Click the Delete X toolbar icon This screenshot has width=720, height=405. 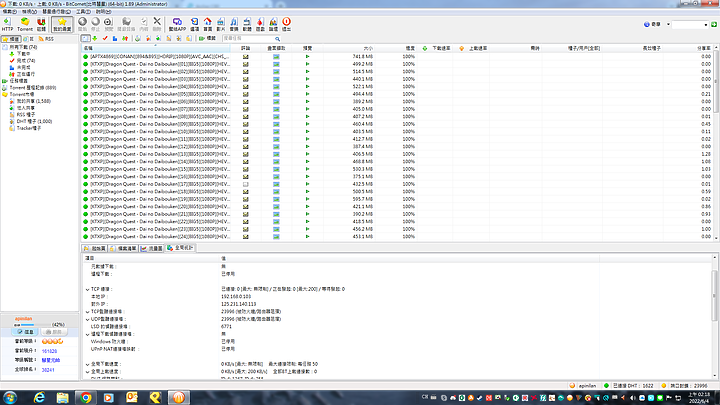157,24
